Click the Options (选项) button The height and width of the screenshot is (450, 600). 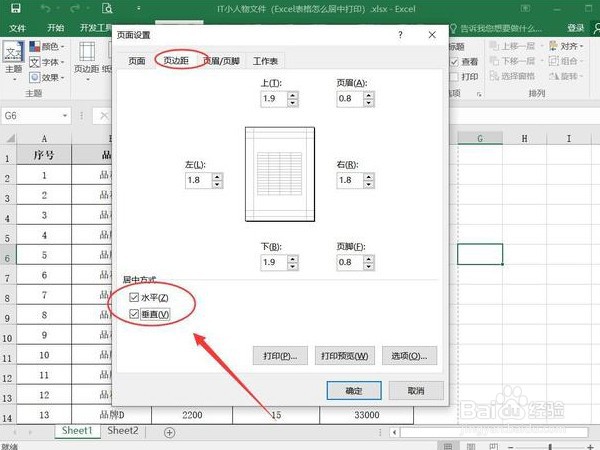[409, 356]
